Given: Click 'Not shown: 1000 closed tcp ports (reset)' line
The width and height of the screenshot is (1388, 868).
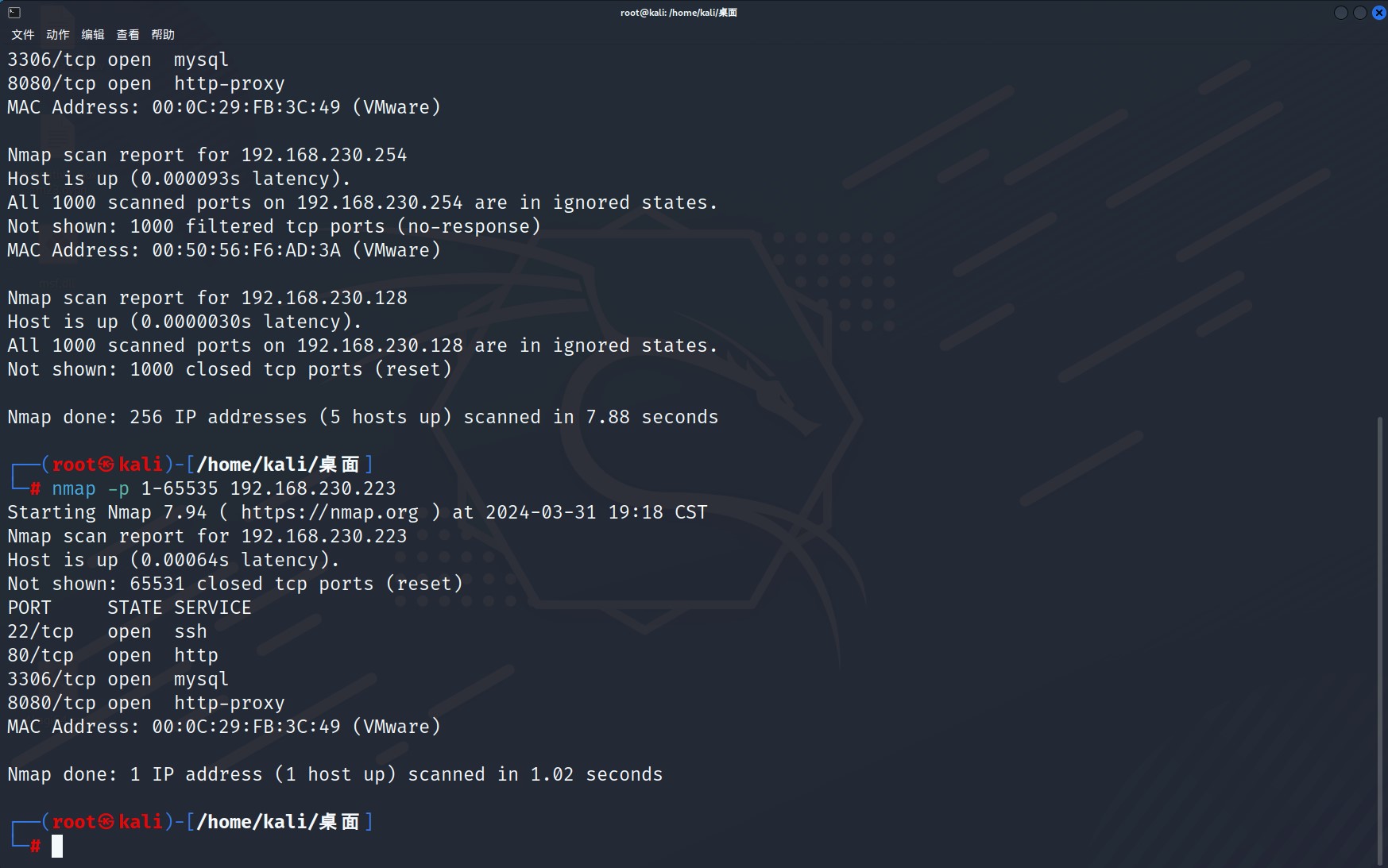Looking at the screenshot, I should pyautogui.click(x=230, y=369).
